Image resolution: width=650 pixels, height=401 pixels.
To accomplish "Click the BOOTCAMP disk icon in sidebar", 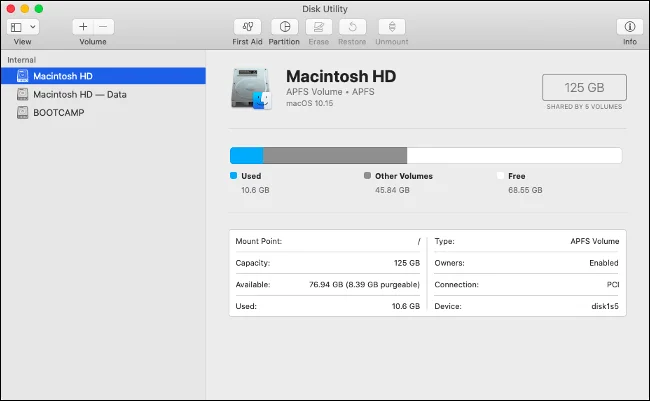I will coord(23,112).
